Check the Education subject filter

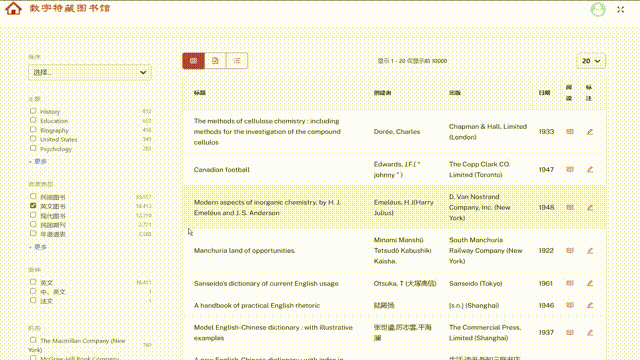click(33, 120)
